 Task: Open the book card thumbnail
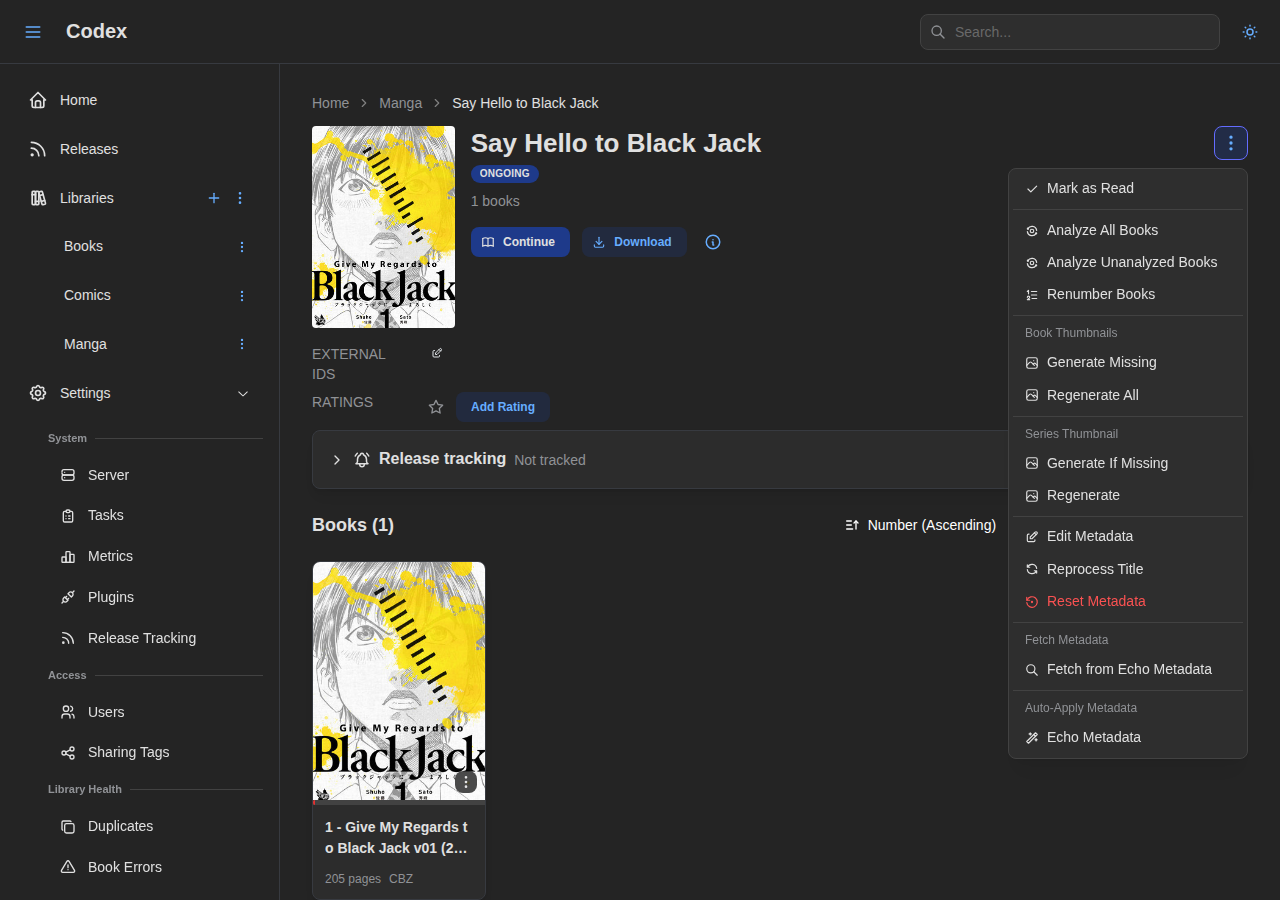pyautogui.click(x=399, y=683)
